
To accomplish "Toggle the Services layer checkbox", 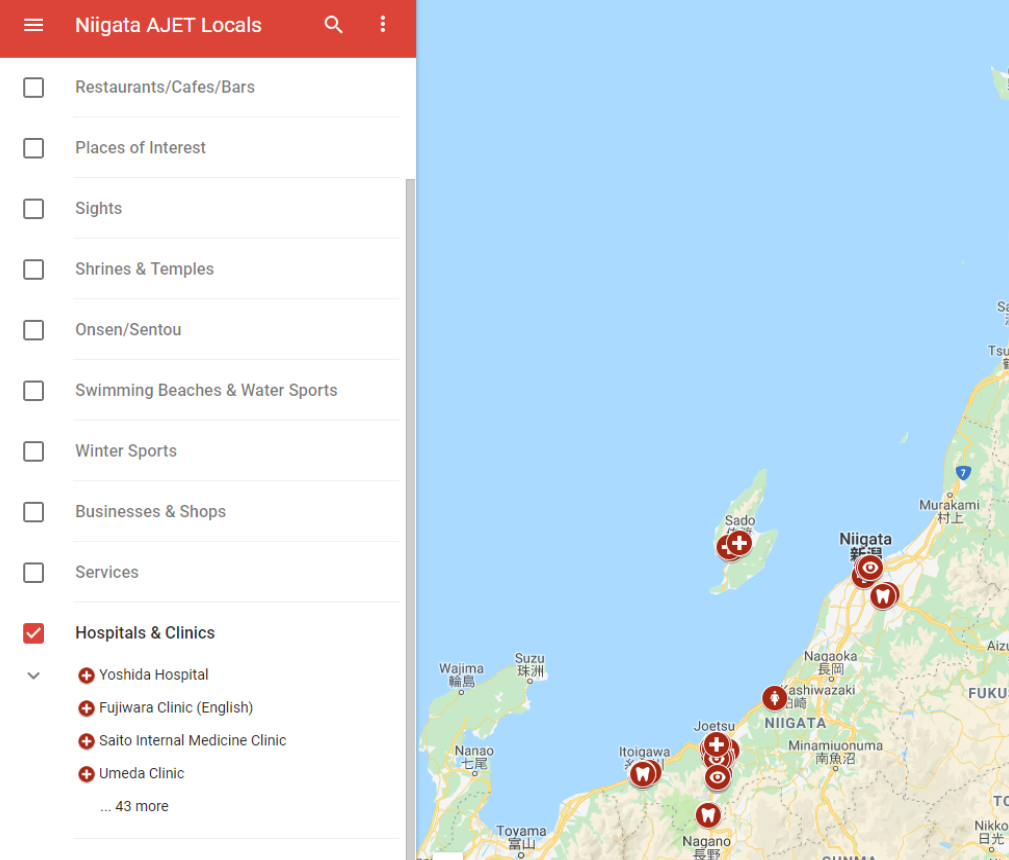I will pos(33,573).
